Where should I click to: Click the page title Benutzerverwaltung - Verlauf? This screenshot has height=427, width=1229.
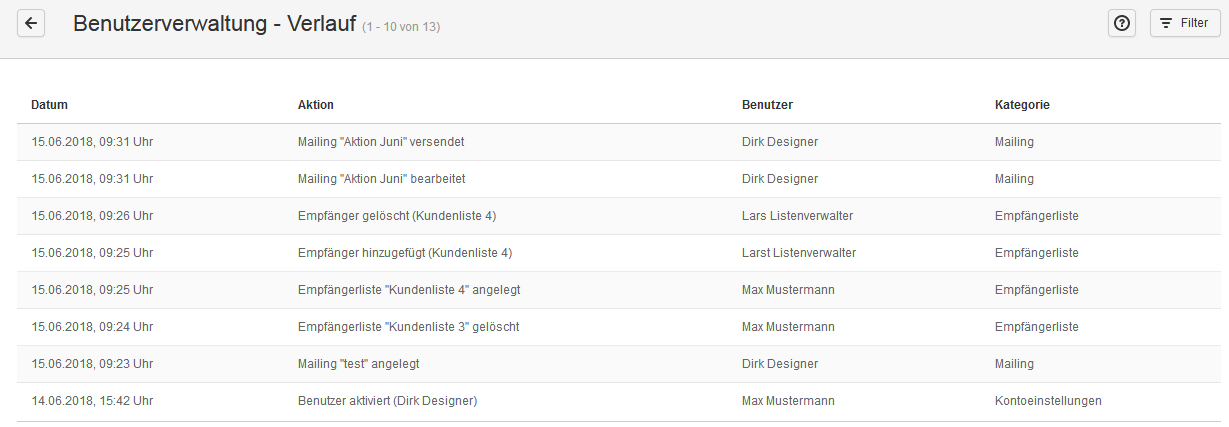click(215, 23)
